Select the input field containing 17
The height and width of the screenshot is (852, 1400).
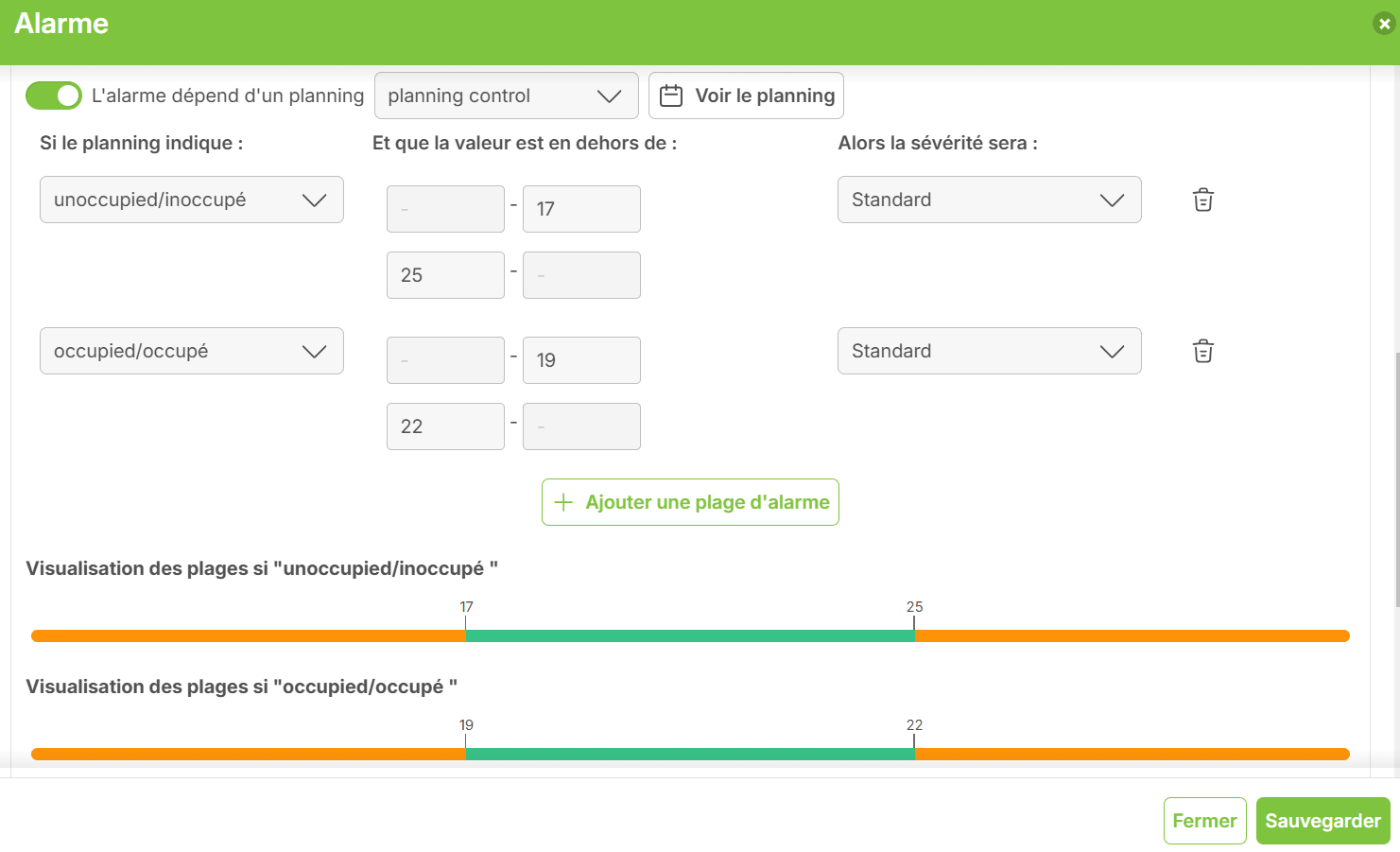tap(581, 208)
